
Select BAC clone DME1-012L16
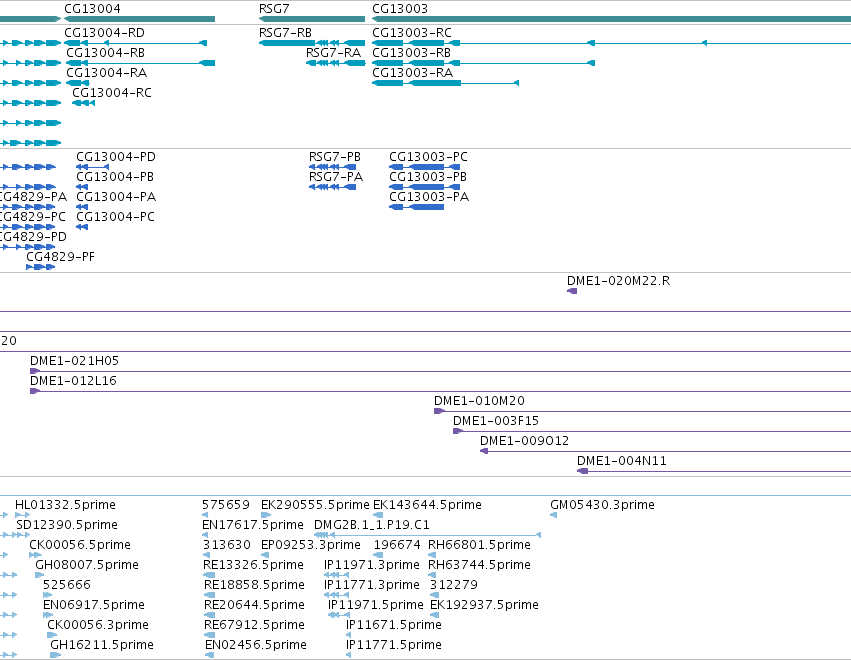click(440, 391)
